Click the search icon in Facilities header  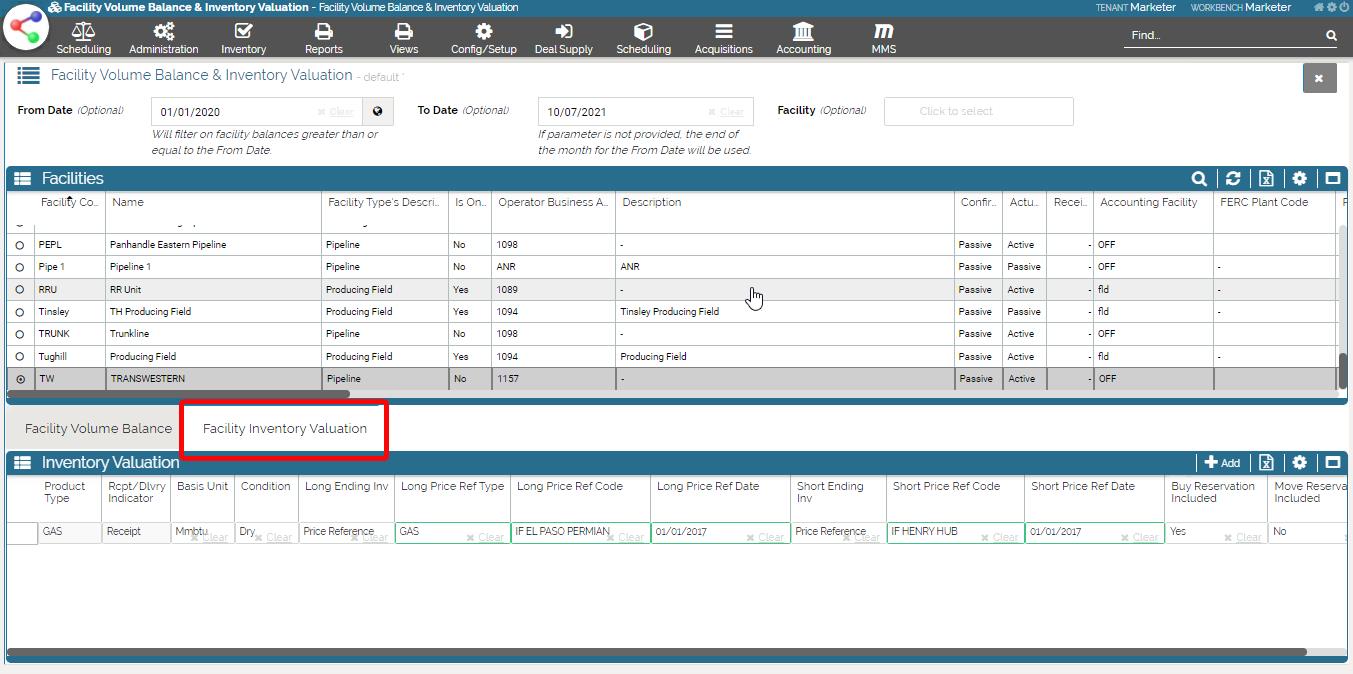(x=1198, y=179)
